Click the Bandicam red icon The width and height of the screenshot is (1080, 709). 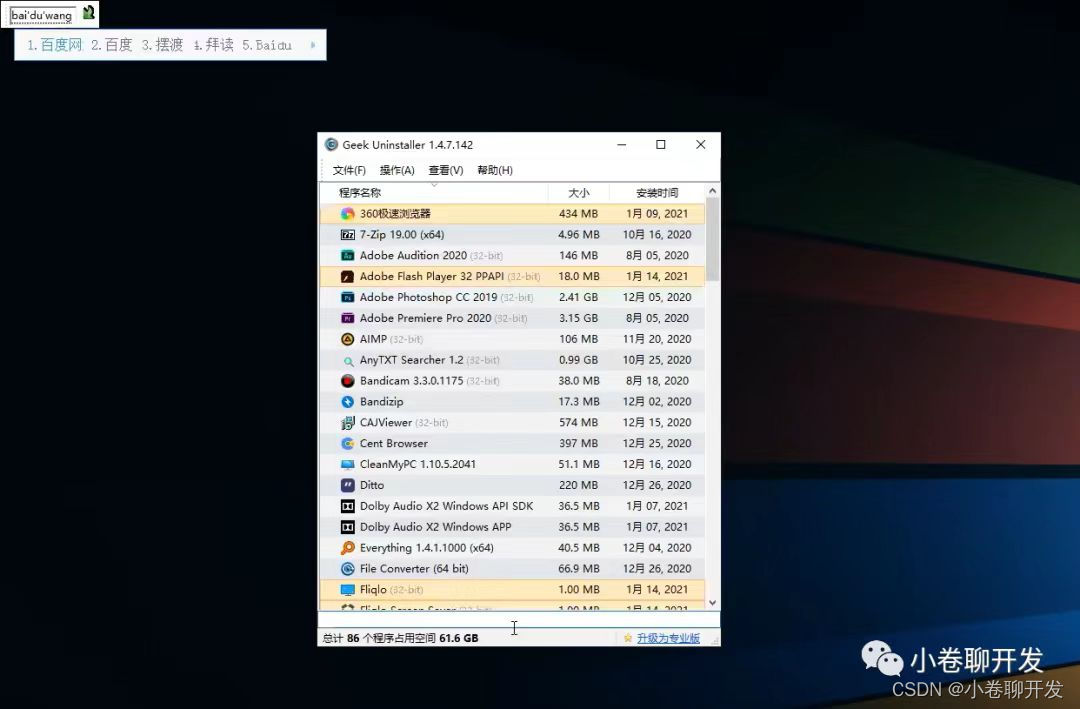[x=348, y=381]
